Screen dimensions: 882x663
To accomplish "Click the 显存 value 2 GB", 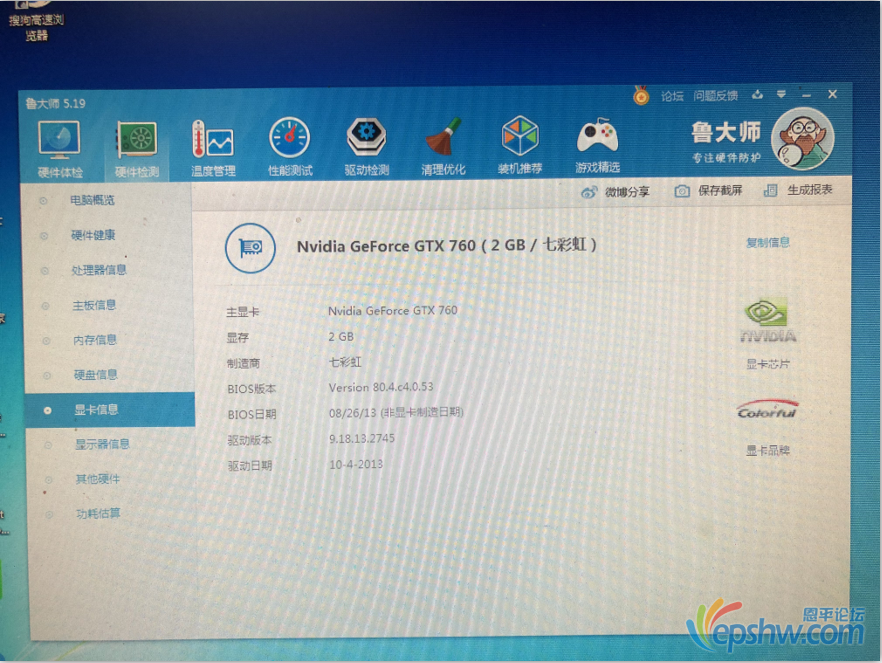I will point(341,337).
